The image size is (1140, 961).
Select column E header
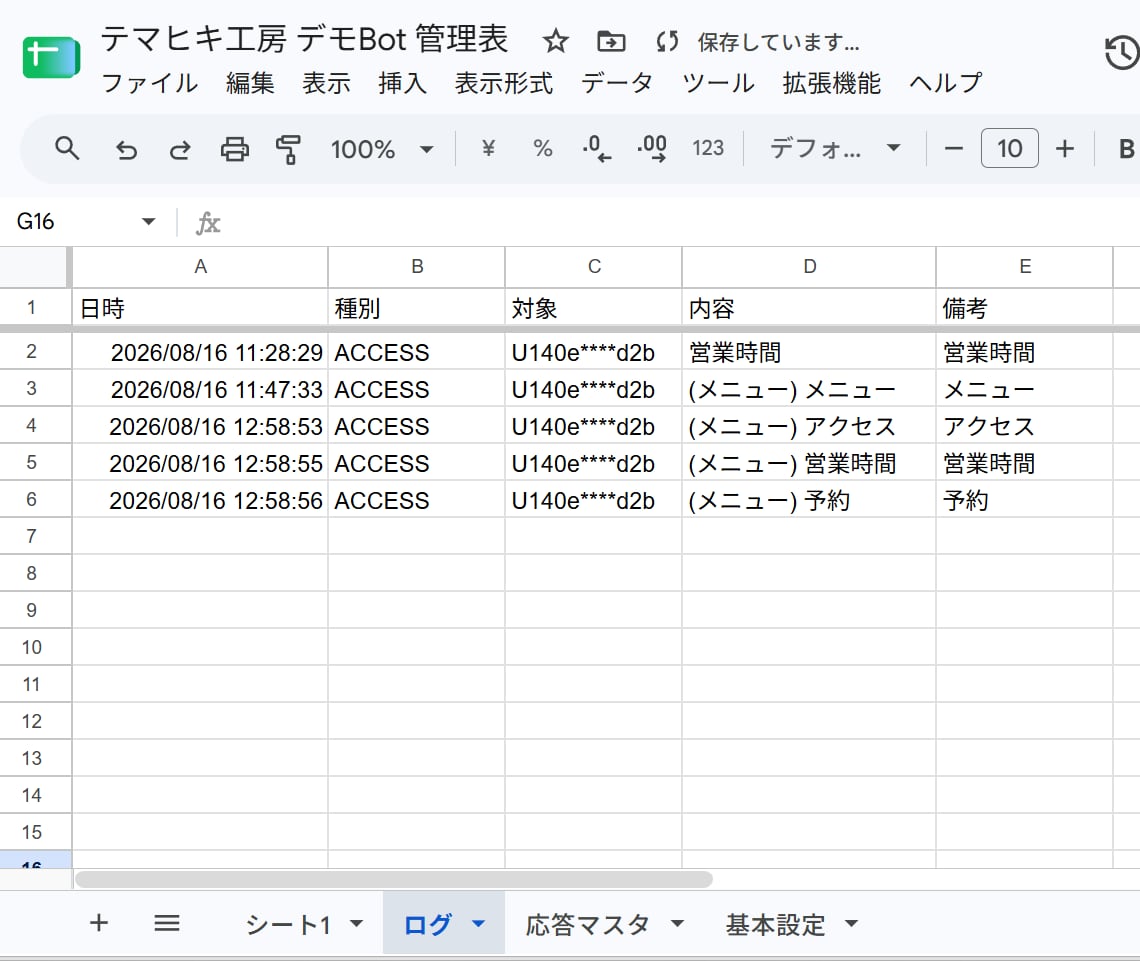(1025, 267)
